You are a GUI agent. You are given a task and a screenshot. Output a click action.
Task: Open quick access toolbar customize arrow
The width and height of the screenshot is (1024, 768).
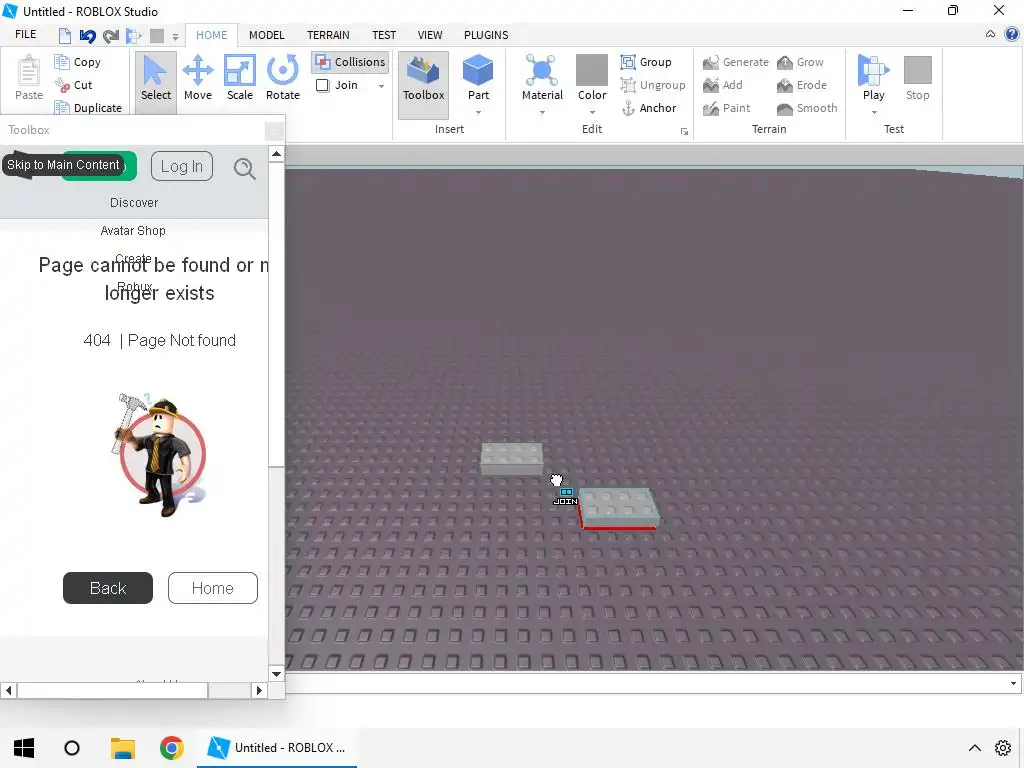coord(175,37)
